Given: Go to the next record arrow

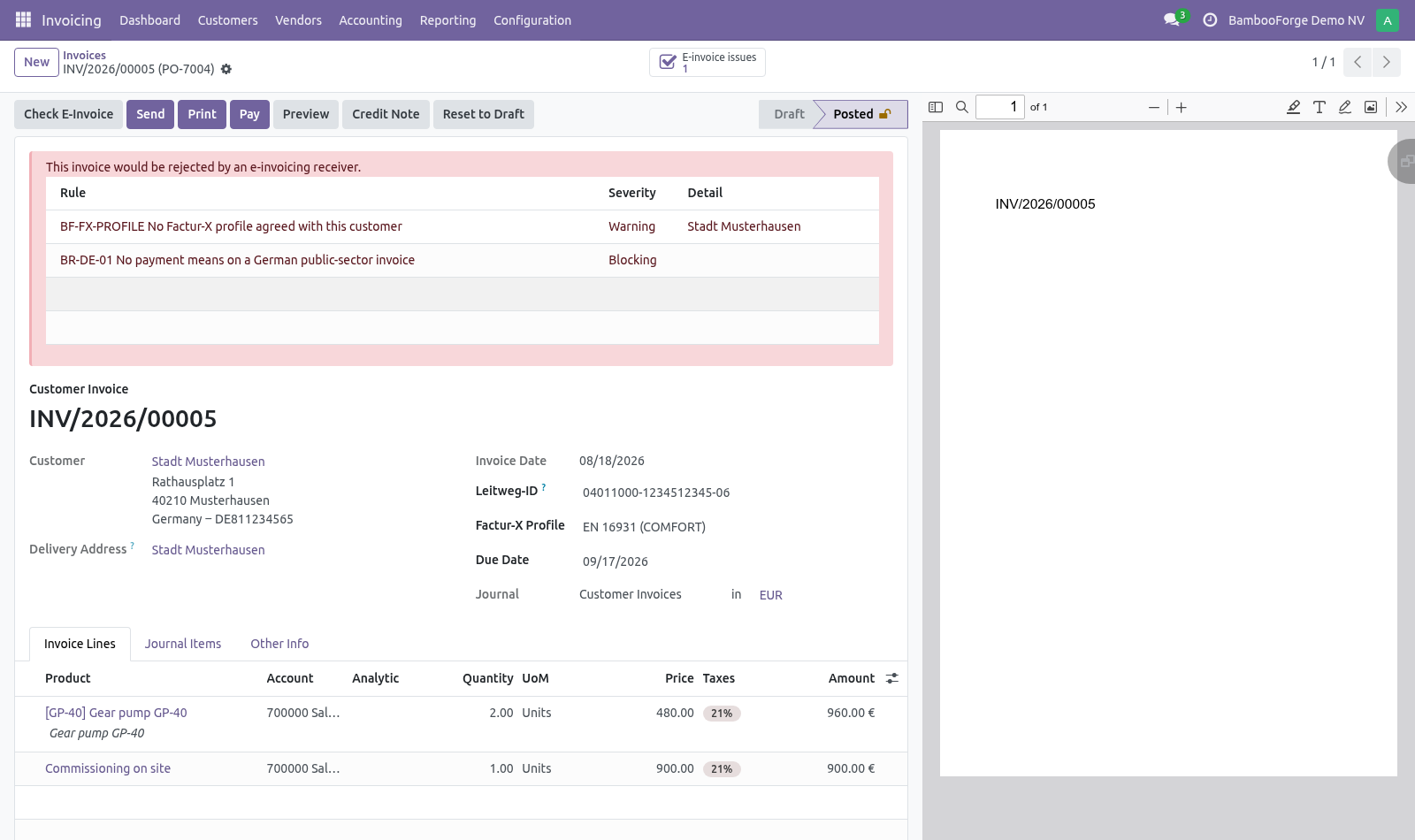Looking at the screenshot, I should 1387,62.
